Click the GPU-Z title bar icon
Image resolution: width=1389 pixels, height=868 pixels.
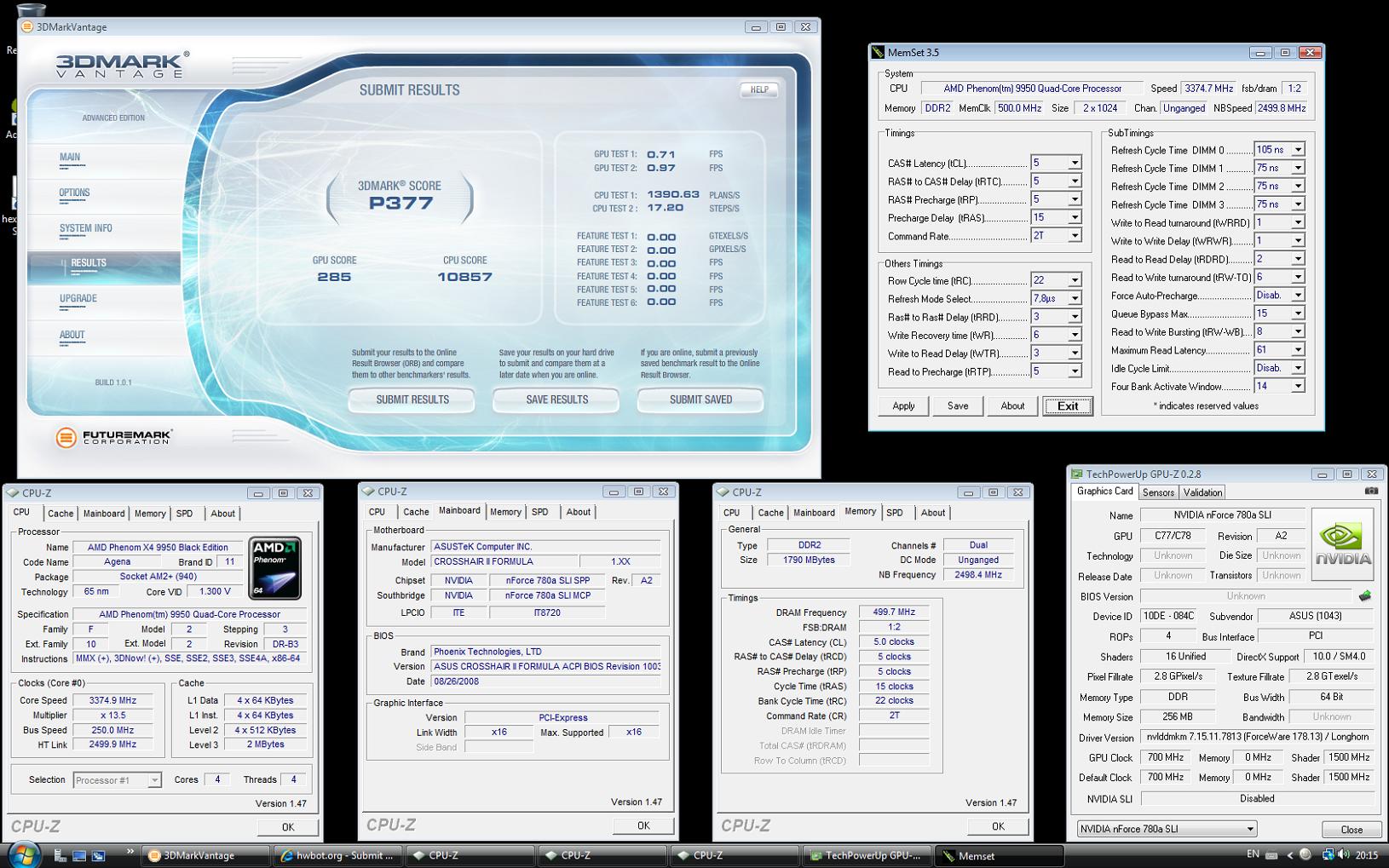1077,474
